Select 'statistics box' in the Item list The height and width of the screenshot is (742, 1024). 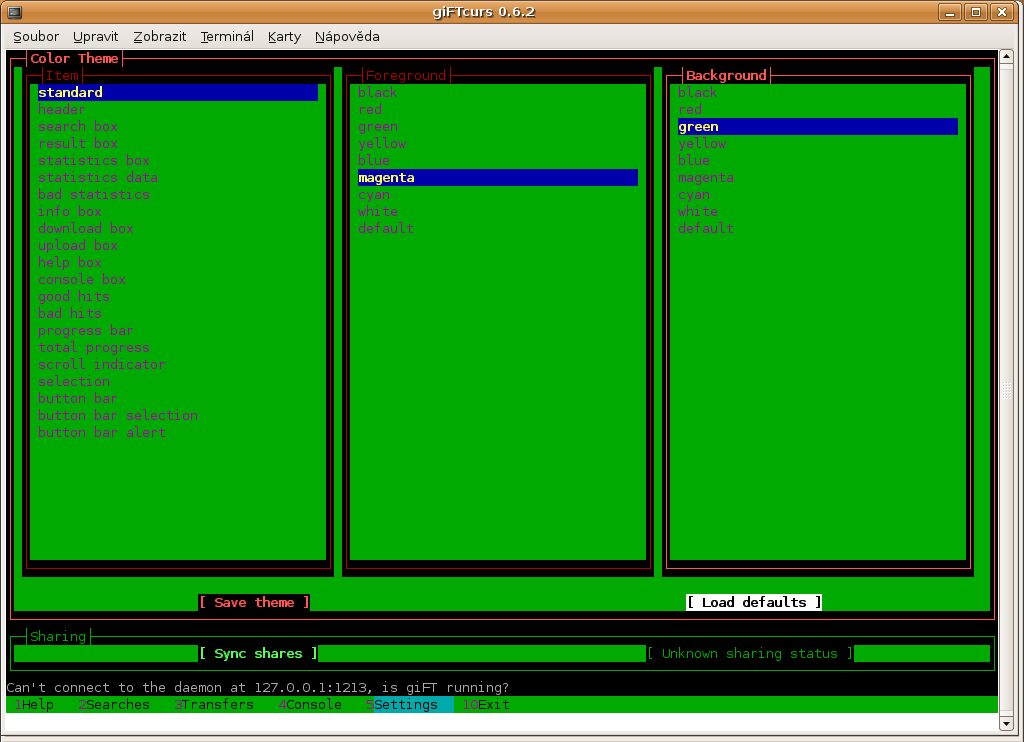(x=93, y=160)
